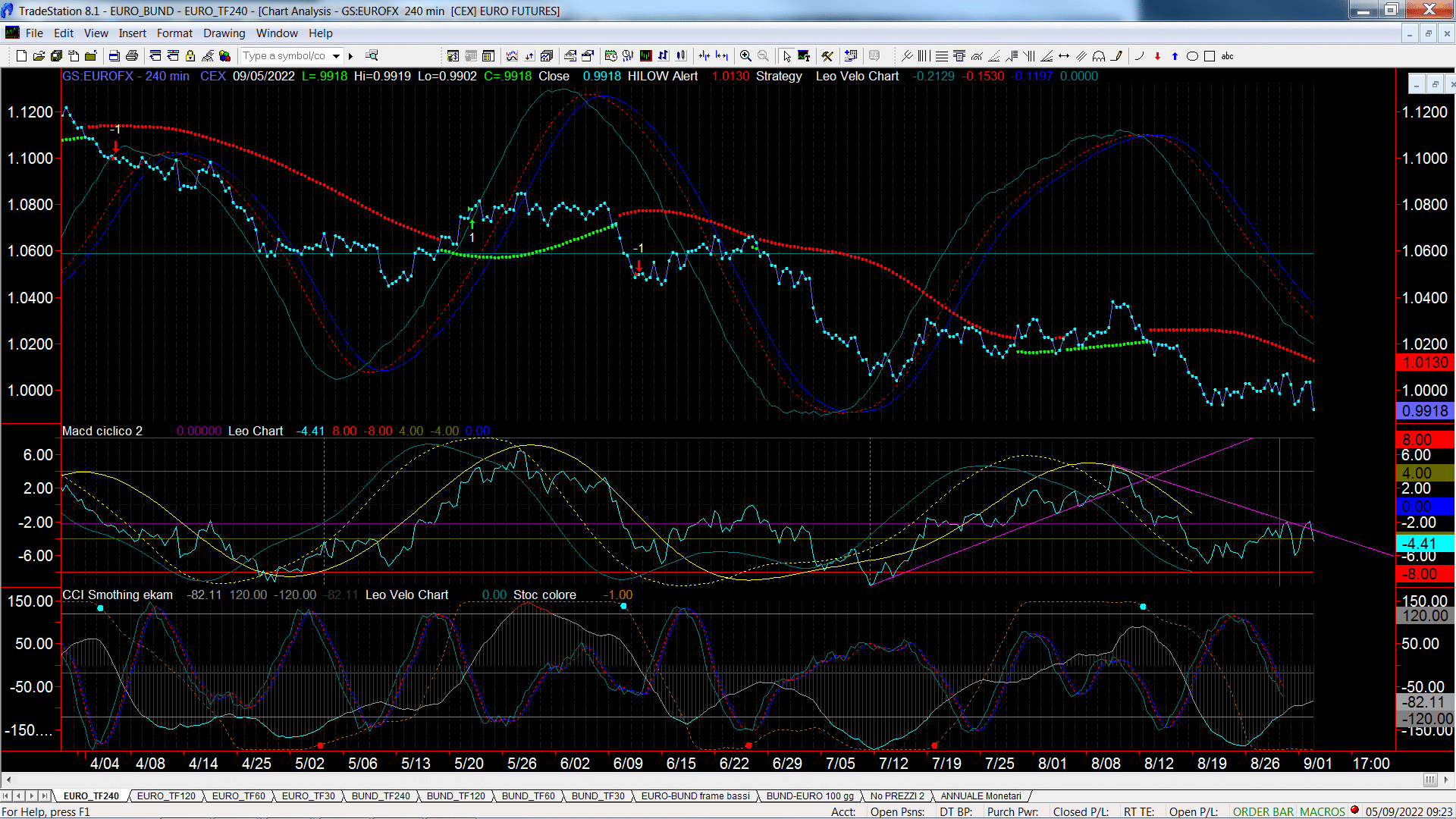The width and height of the screenshot is (1456, 819).
Task: Create a new document with blank page icon
Action: (x=21, y=55)
